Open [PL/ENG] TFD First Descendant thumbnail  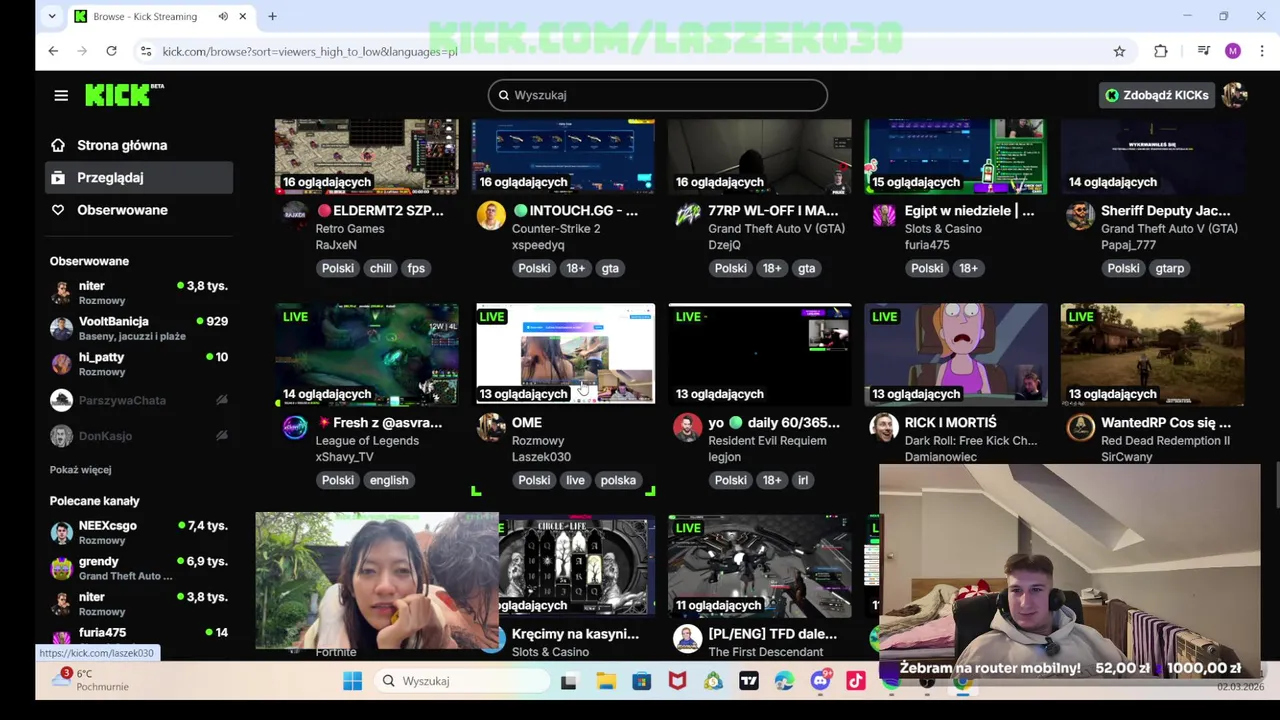[760, 566]
